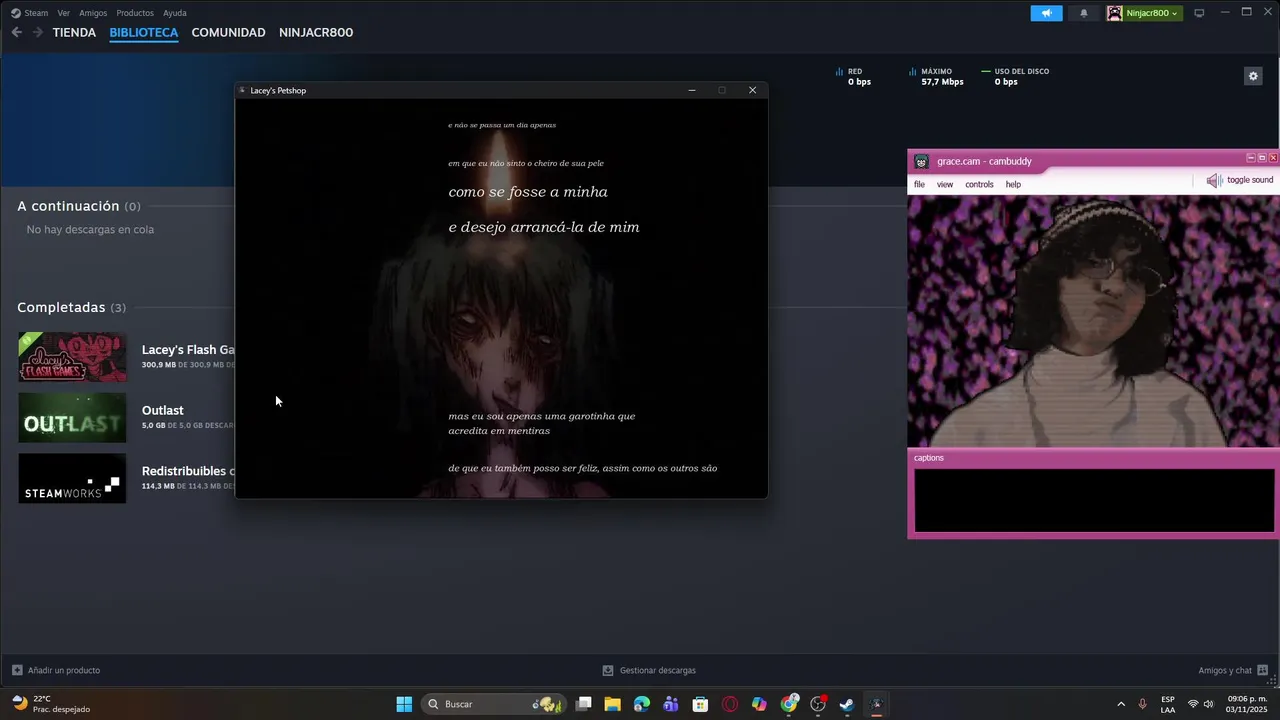Click the USO DEL DISCO stat
Image resolution: width=1280 pixels, height=720 pixels.
1015,76
